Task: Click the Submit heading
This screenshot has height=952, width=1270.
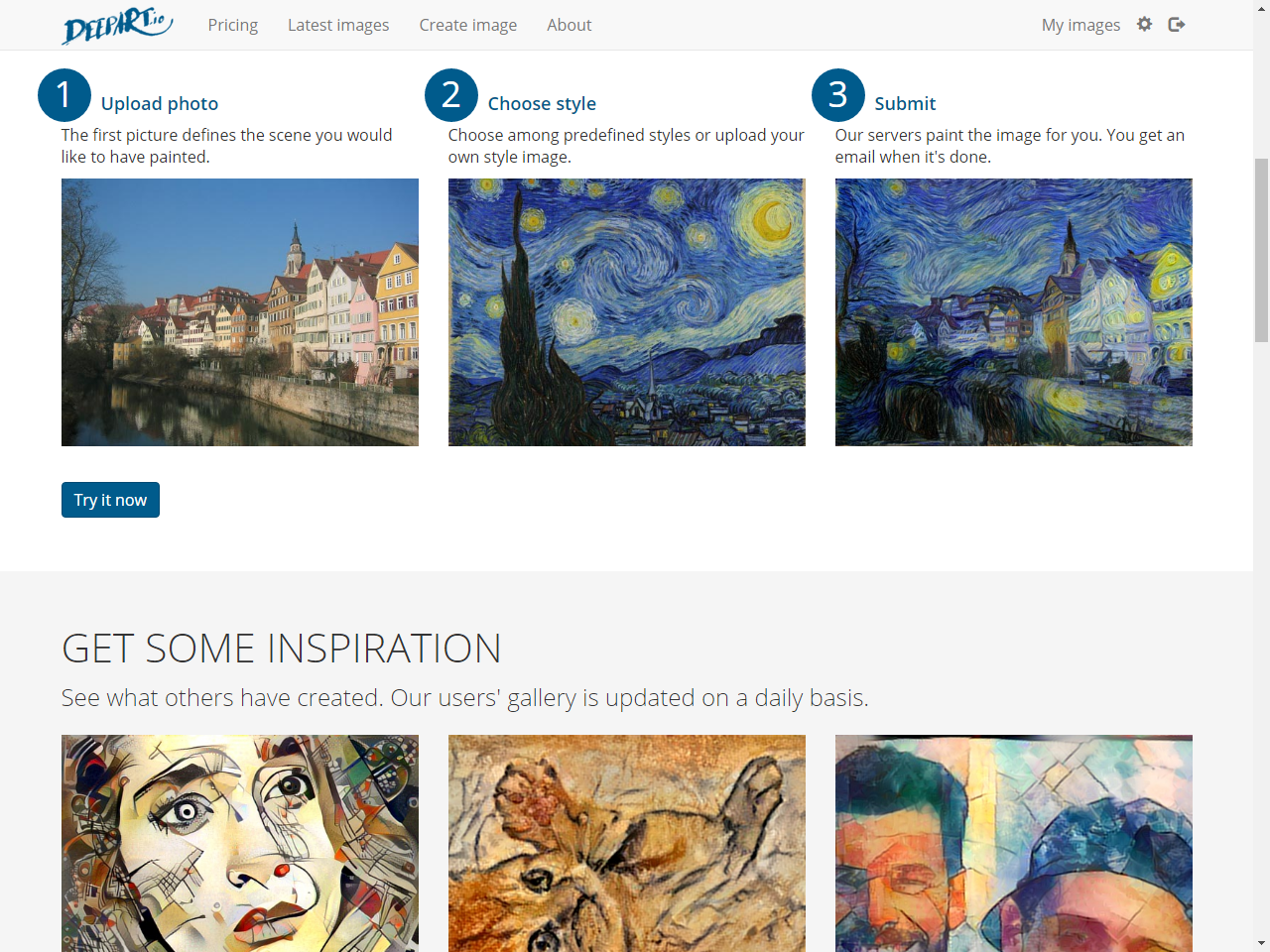Action: coord(905,103)
